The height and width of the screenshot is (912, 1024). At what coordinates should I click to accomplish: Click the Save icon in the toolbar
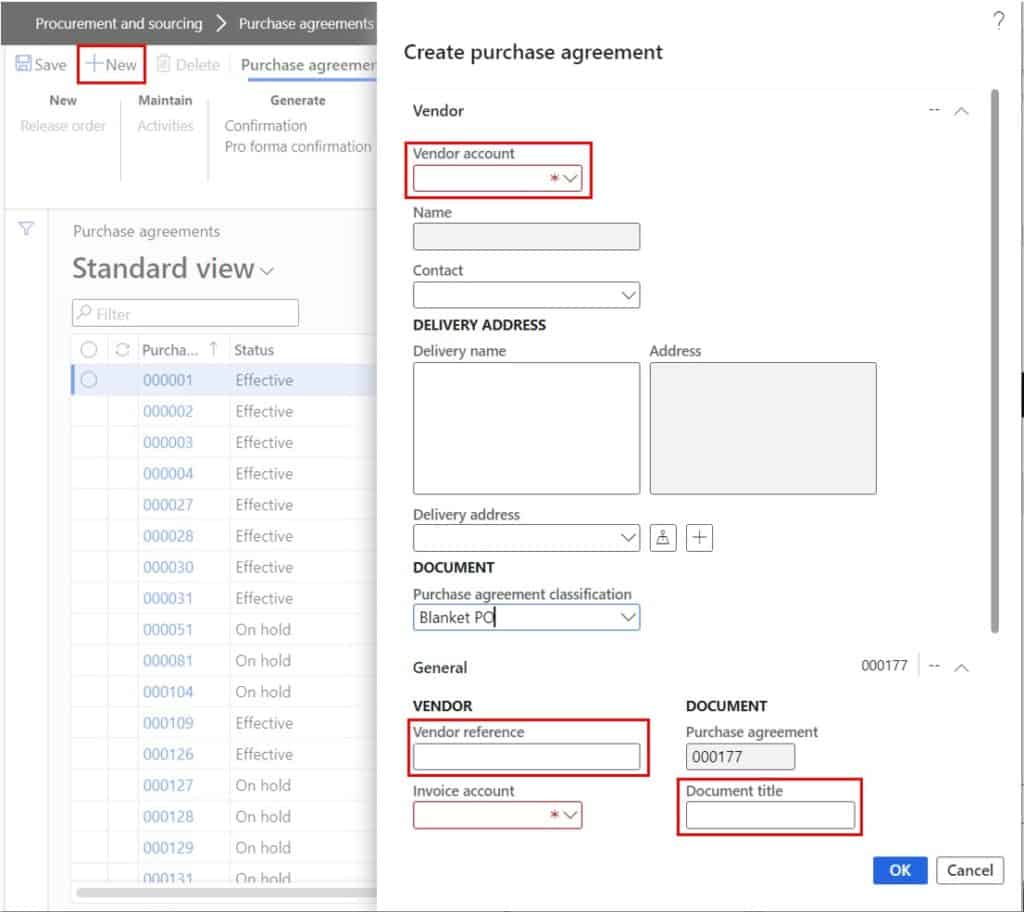(x=40, y=64)
